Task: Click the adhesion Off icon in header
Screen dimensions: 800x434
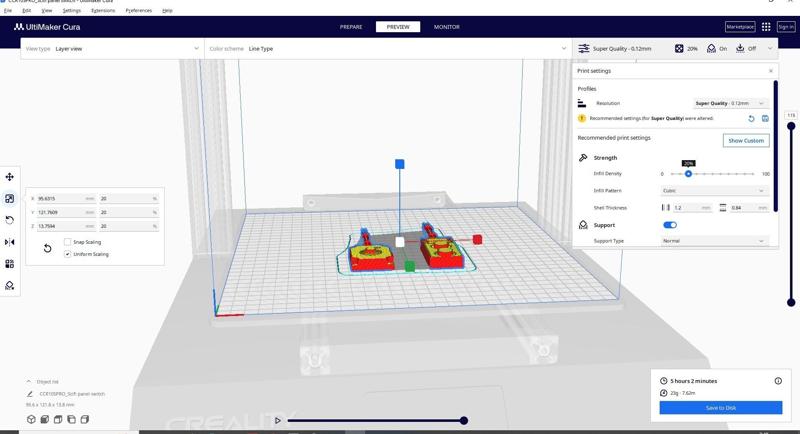Action: (740, 48)
